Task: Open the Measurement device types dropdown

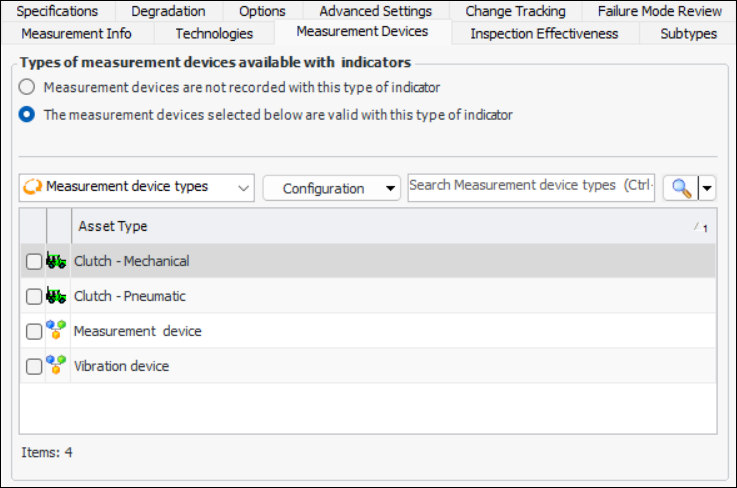Action: 245,187
